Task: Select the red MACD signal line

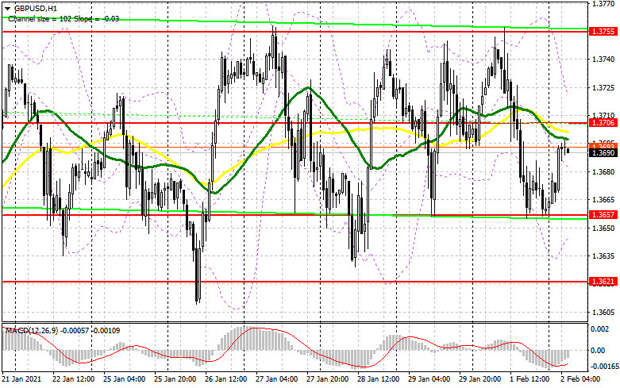Action: coord(285,348)
